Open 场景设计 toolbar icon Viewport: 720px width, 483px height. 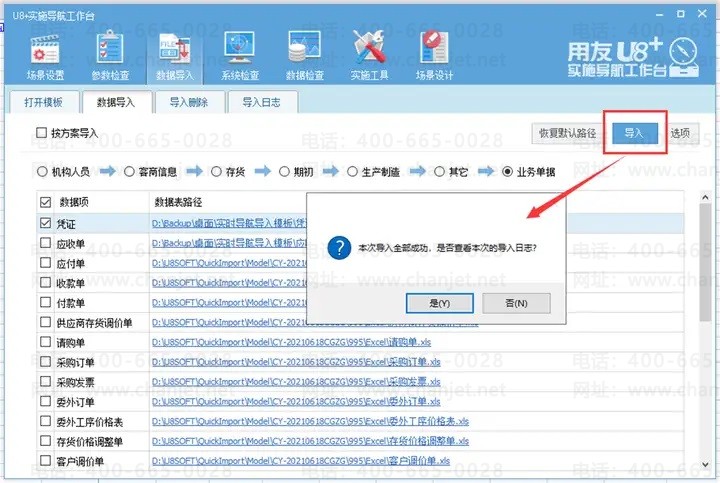point(434,57)
